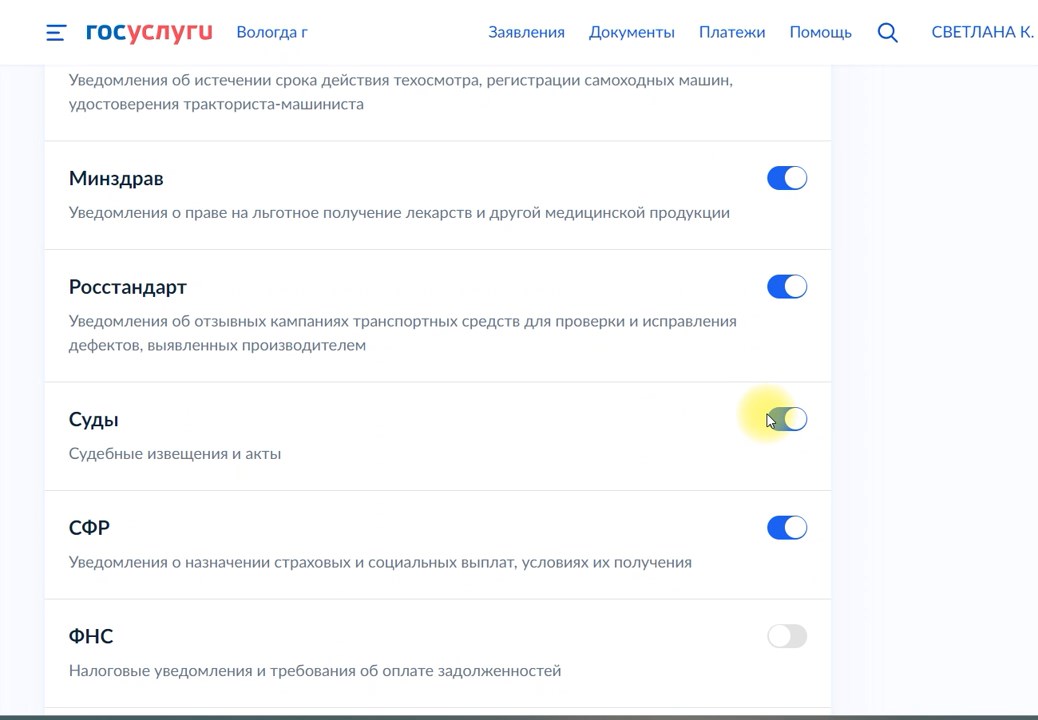This screenshot has height=720, width=1038.
Task: Disable Минздрав notifications toggle
Action: (786, 178)
